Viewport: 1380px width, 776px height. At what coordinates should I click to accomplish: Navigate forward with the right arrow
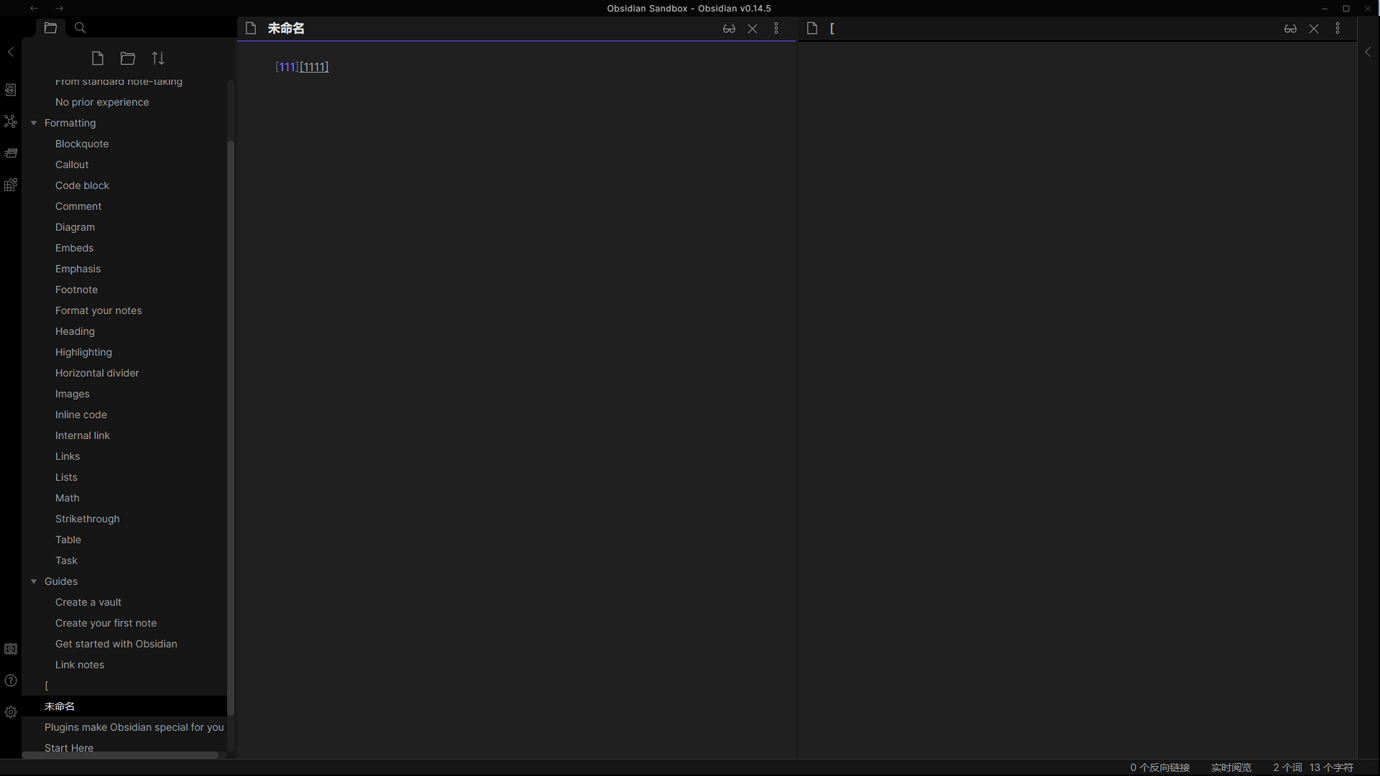pyautogui.click(x=59, y=8)
